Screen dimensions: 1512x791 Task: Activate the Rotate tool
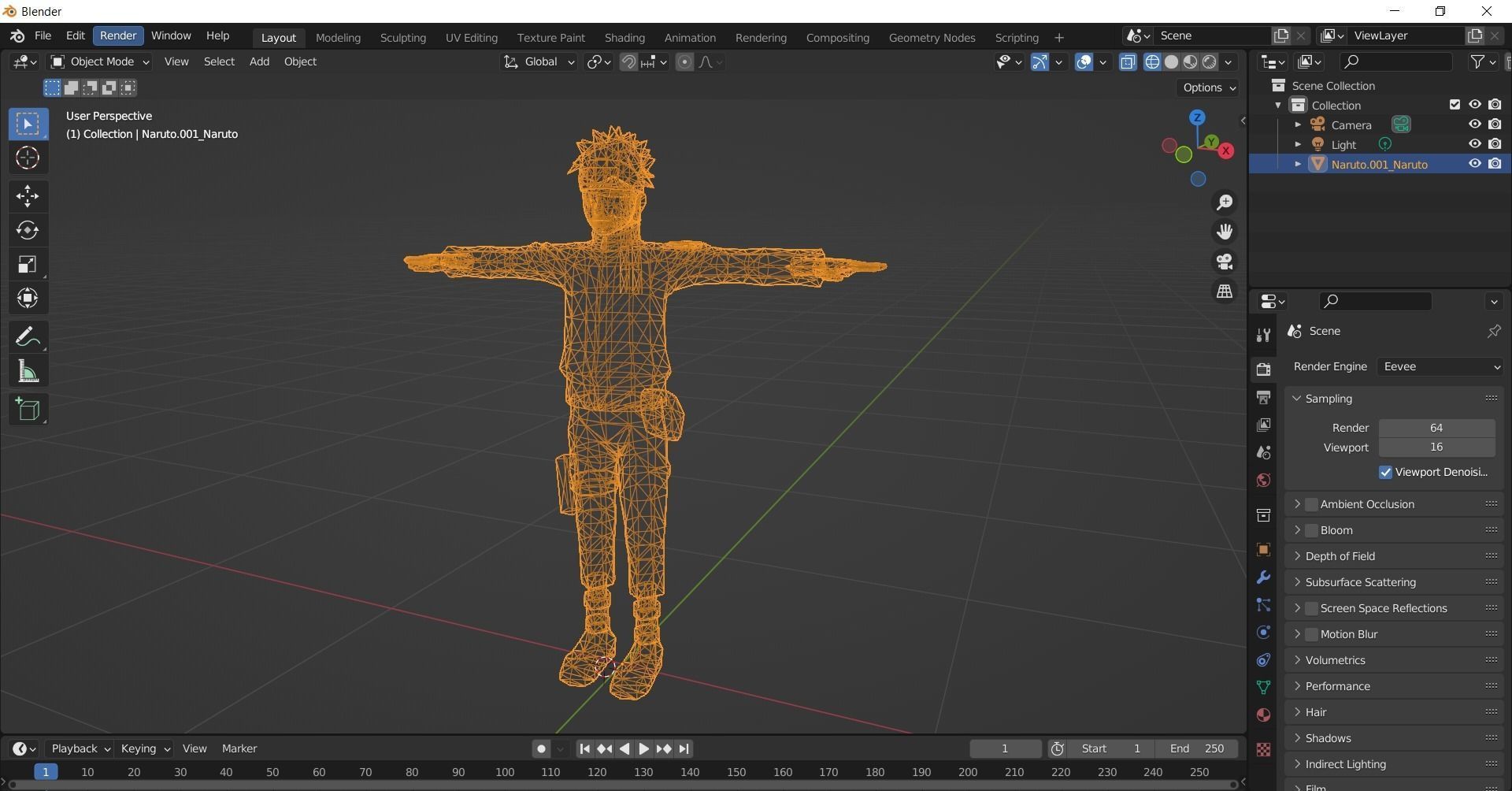pyautogui.click(x=28, y=230)
